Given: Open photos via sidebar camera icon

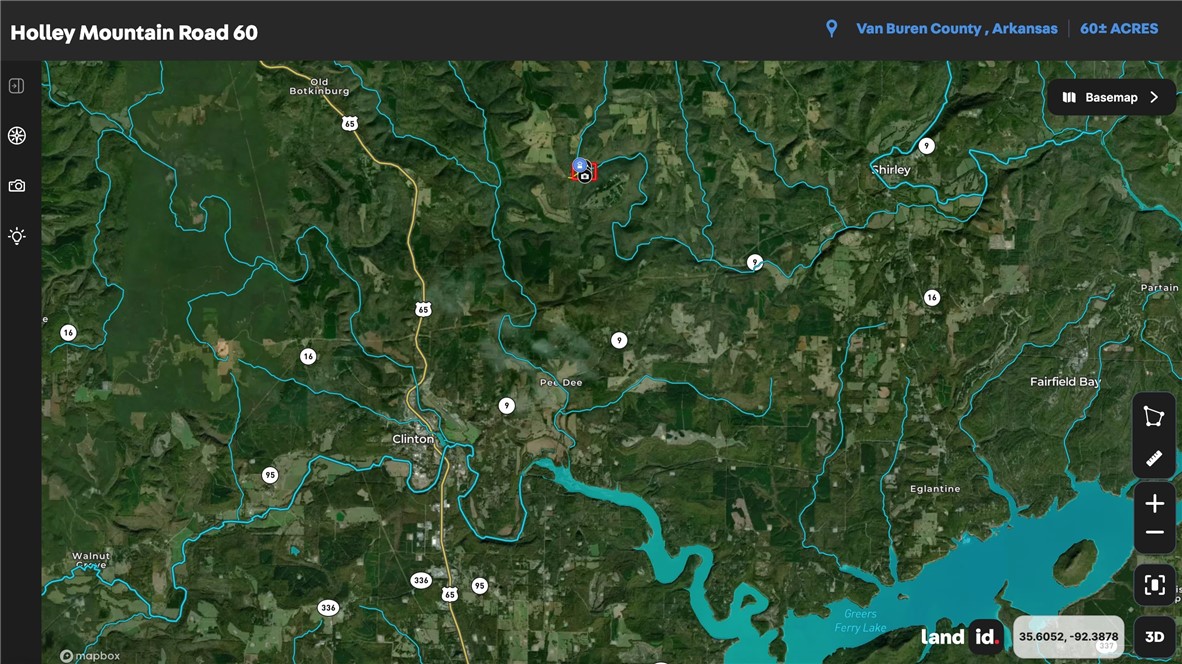Looking at the screenshot, I should point(16,186).
